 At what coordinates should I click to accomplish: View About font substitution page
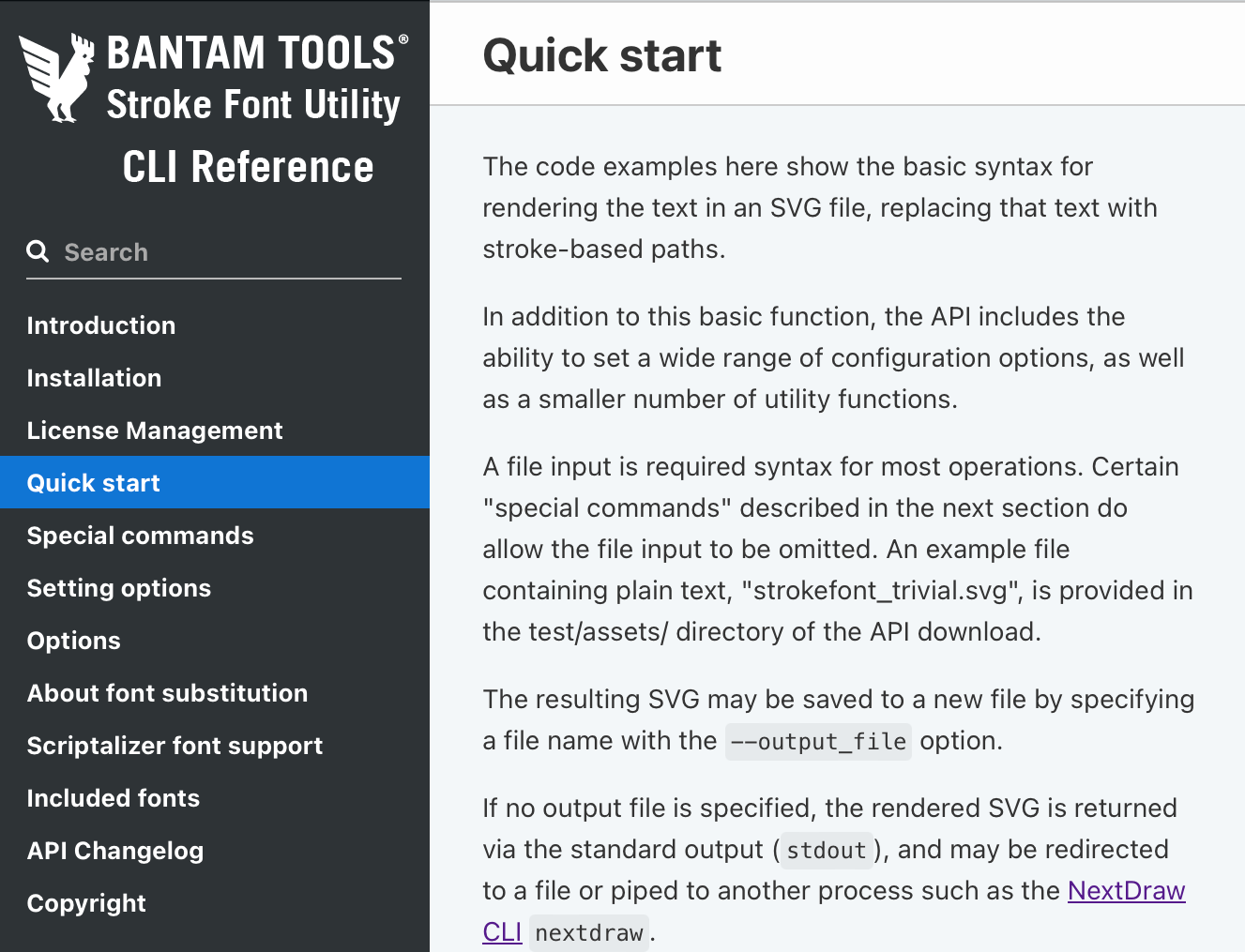167,693
